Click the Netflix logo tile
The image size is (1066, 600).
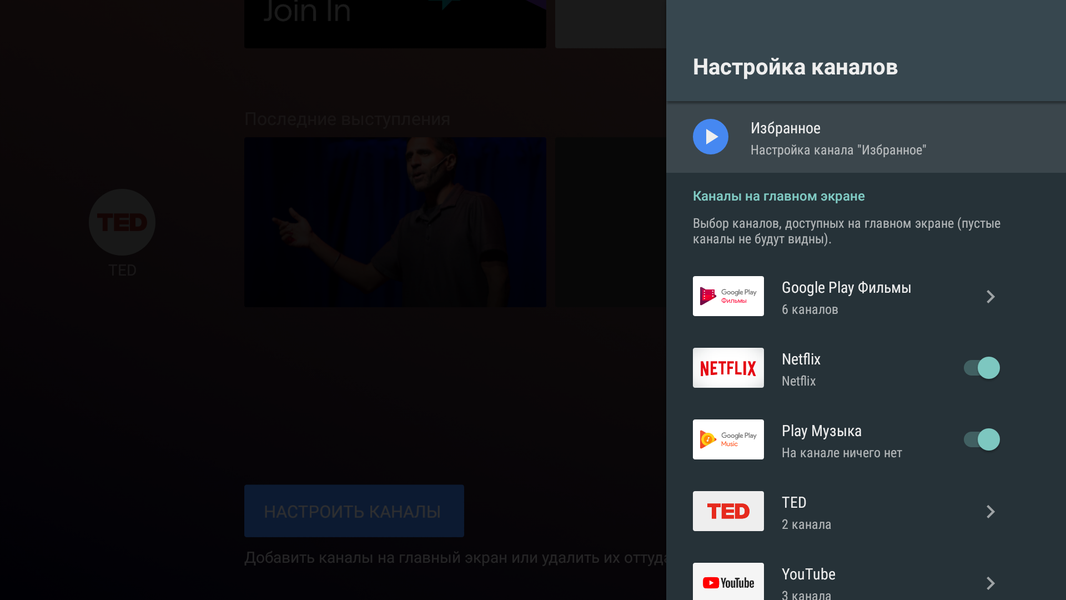click(x=728, y=368)
